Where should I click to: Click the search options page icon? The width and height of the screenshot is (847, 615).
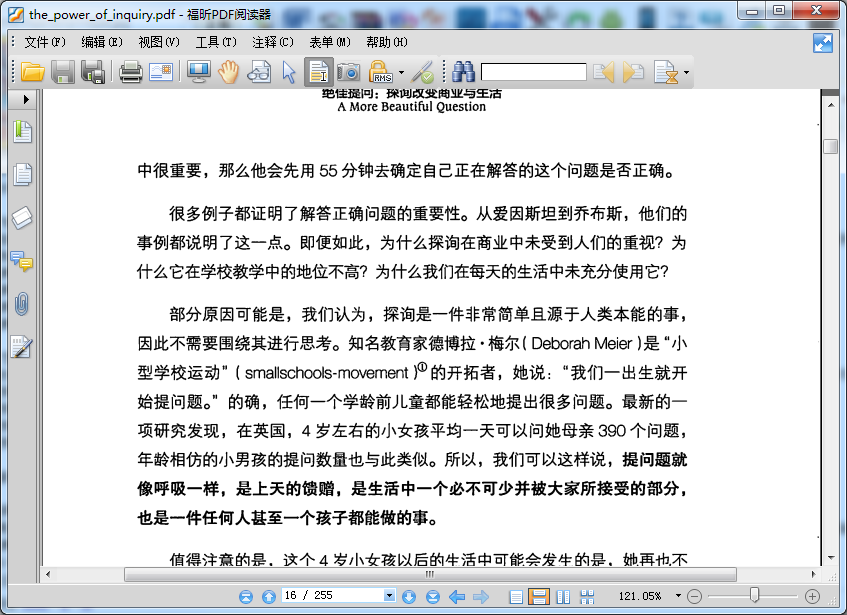click(x=666, y=72)
